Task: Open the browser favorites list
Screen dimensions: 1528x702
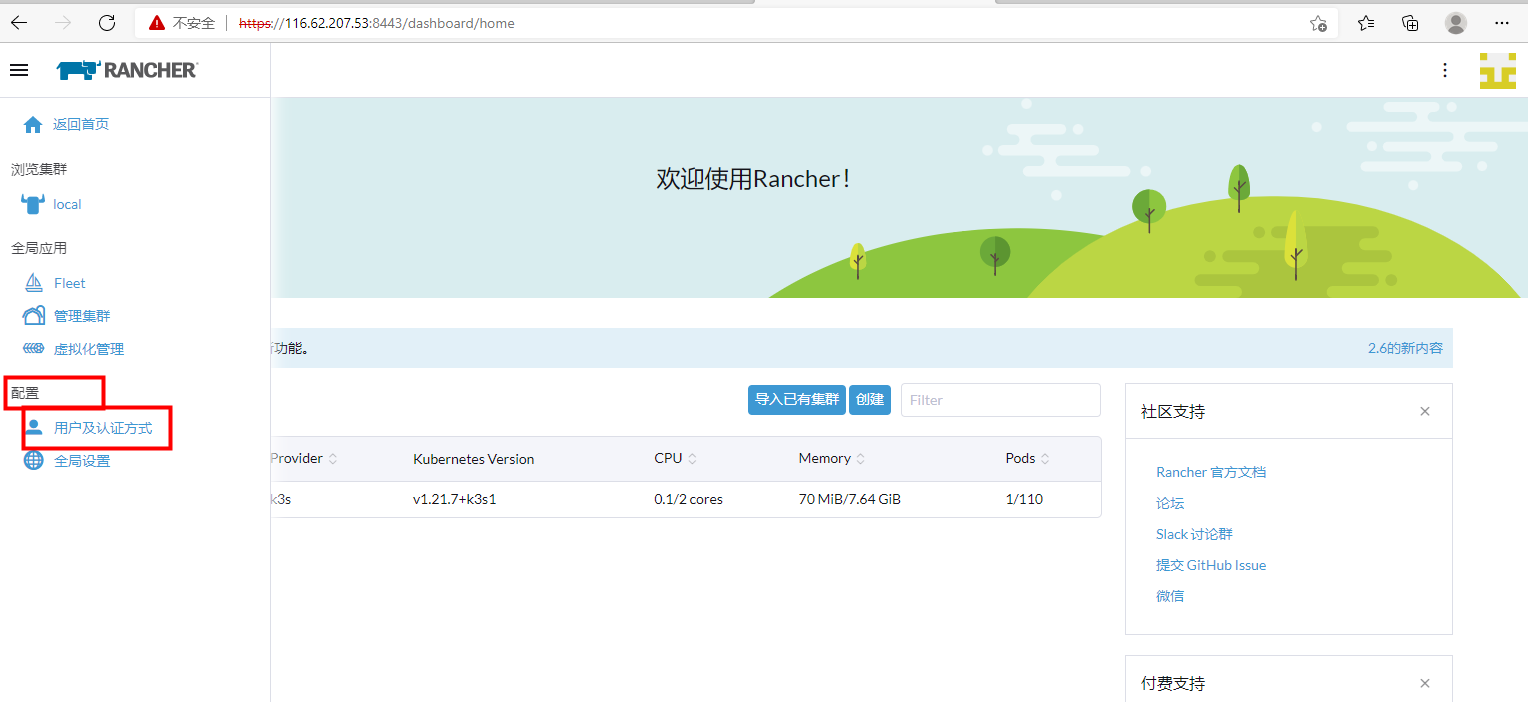Action: [1366, 23]
